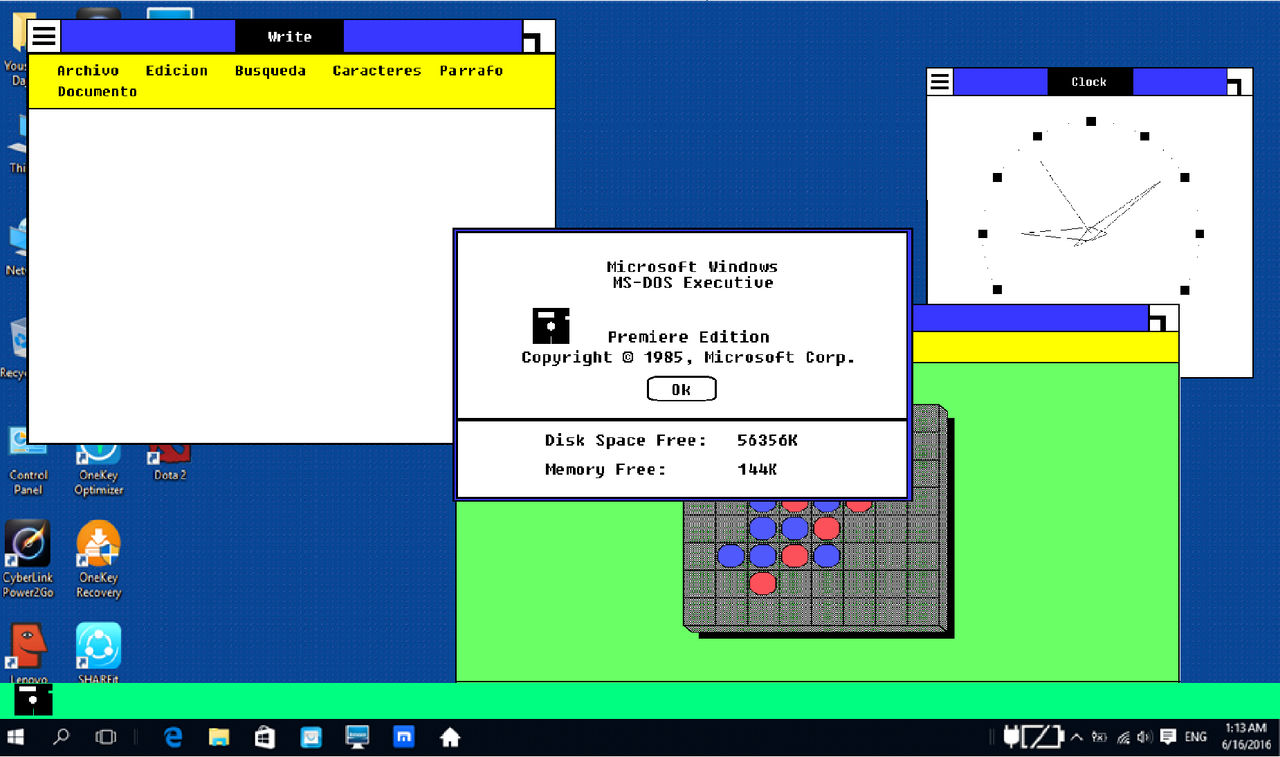Click the floppy disk icon in the About dialog
The image size is (1280, 757).
pyautogui.click(x=551, y=326)
